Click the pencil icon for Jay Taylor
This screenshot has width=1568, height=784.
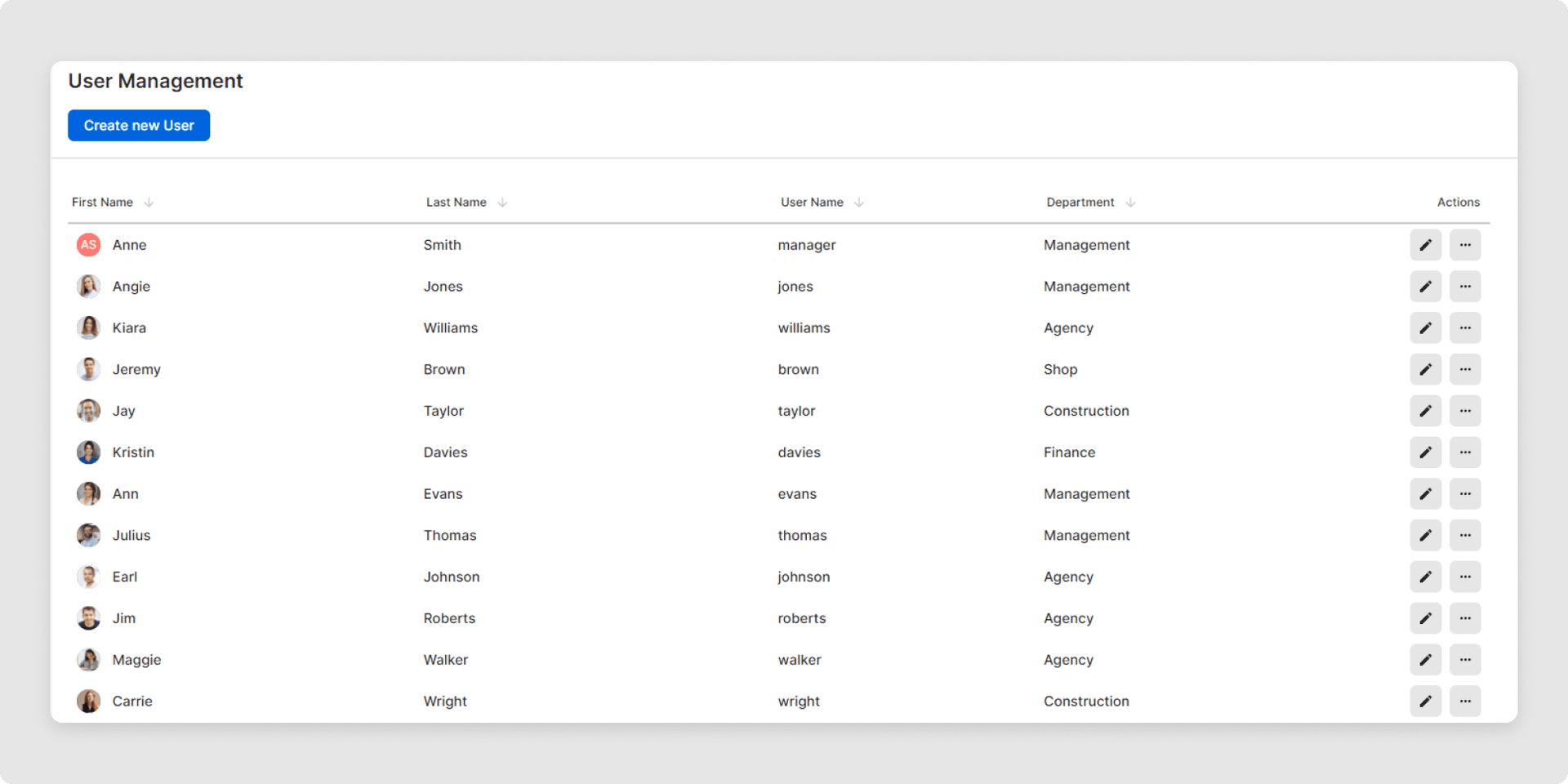point(1425,411)
